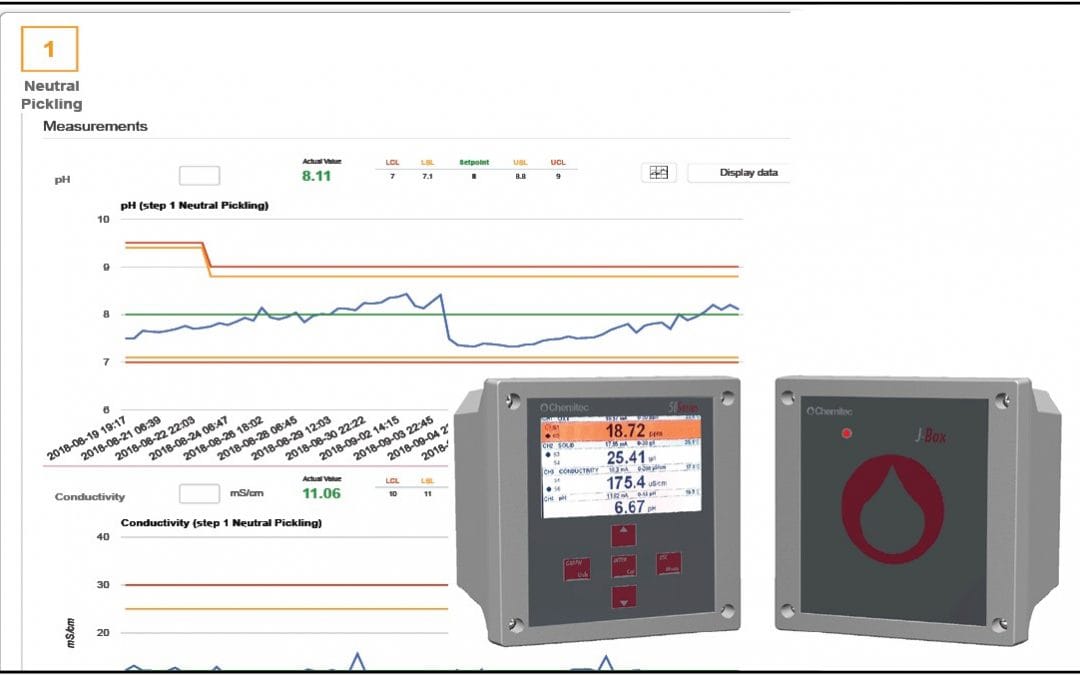Click the Conductivity LCL value 10

point(393,494)
